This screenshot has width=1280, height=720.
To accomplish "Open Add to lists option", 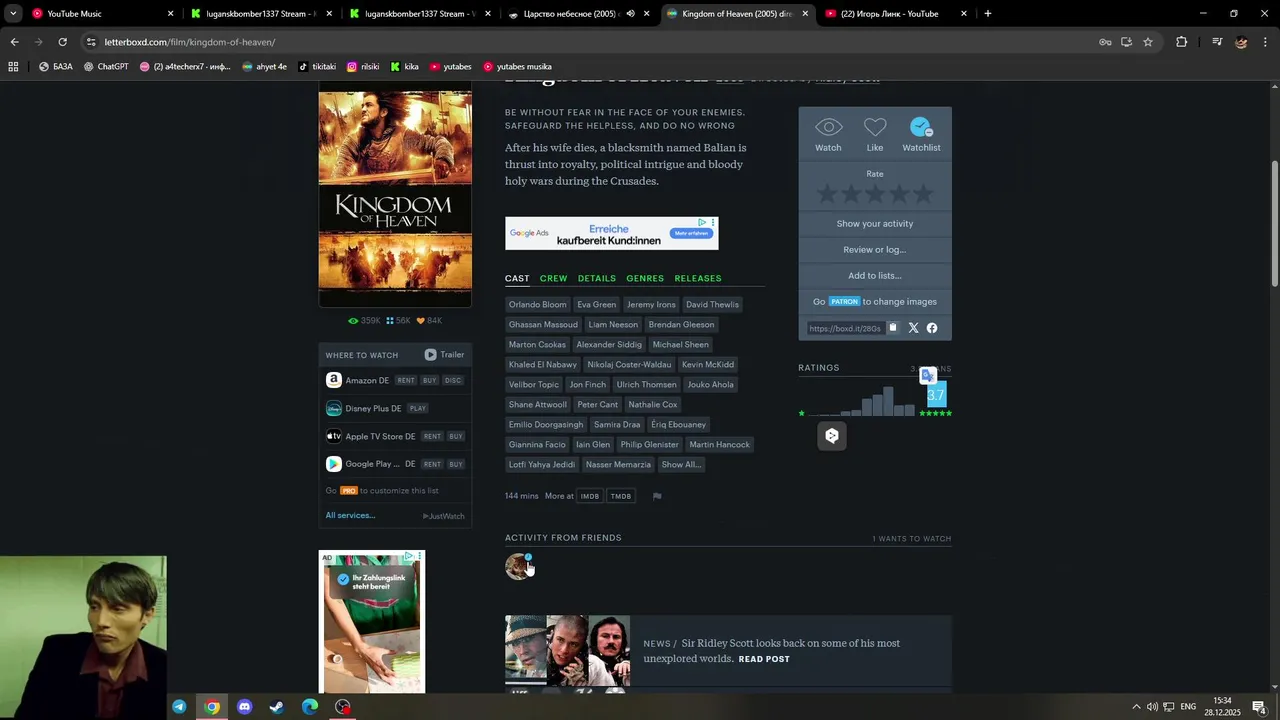I will click(x=875, y=276).
